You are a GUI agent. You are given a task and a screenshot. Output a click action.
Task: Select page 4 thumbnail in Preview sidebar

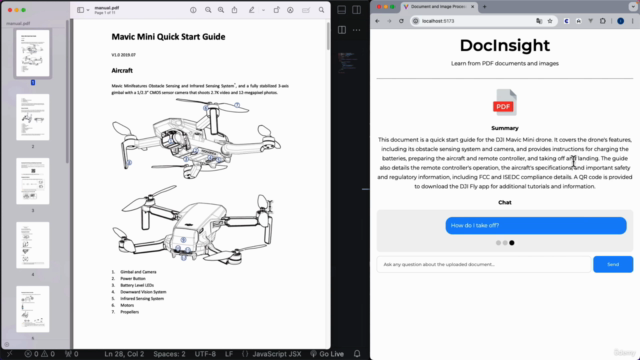(33, 245)
